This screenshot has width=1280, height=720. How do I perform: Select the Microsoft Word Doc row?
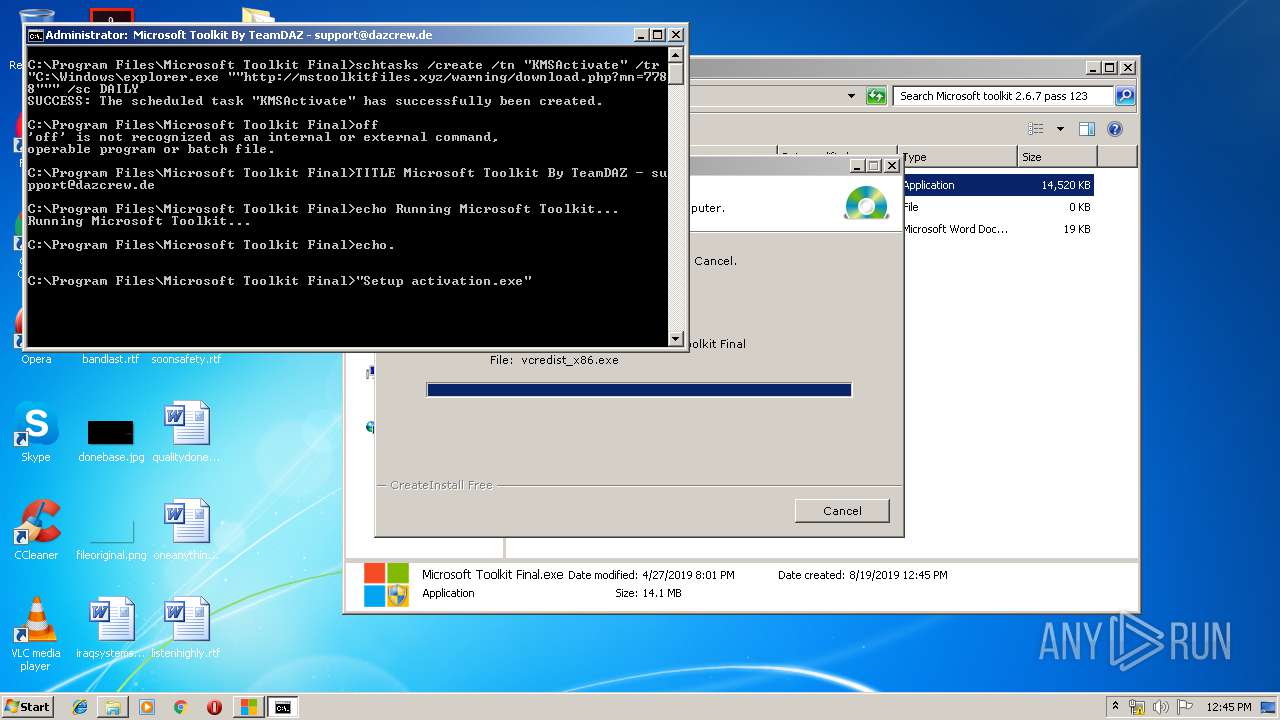(x=997, y=229)
